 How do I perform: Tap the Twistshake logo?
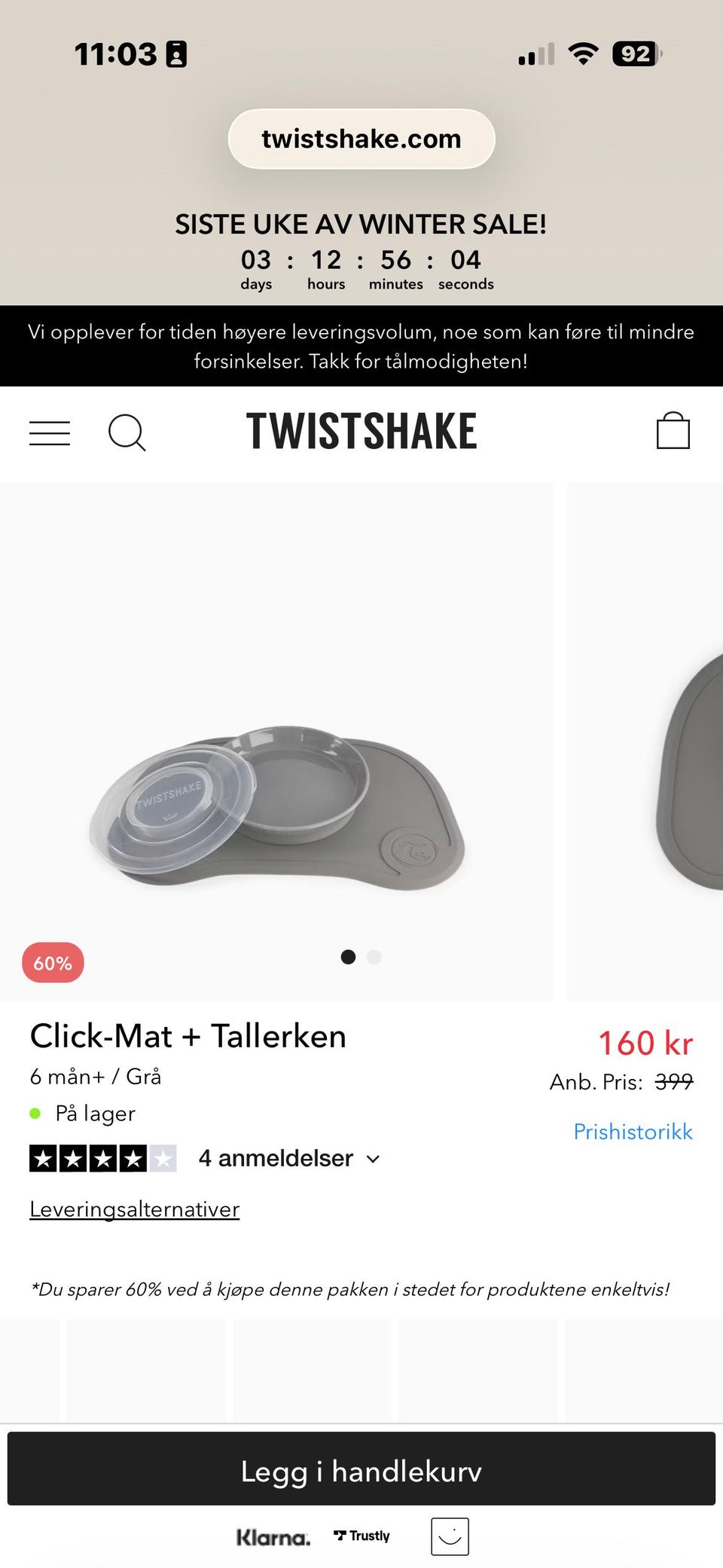point(361,431)
